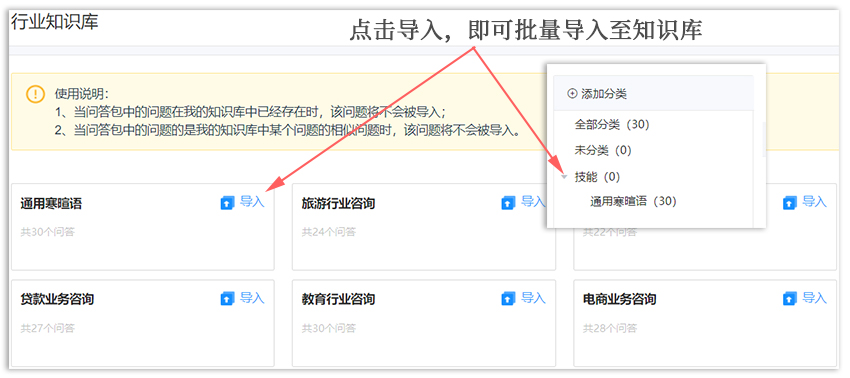Click 导入 link for 电商业务咨询
Screen dimensions: 850x378
coord(814,298)
